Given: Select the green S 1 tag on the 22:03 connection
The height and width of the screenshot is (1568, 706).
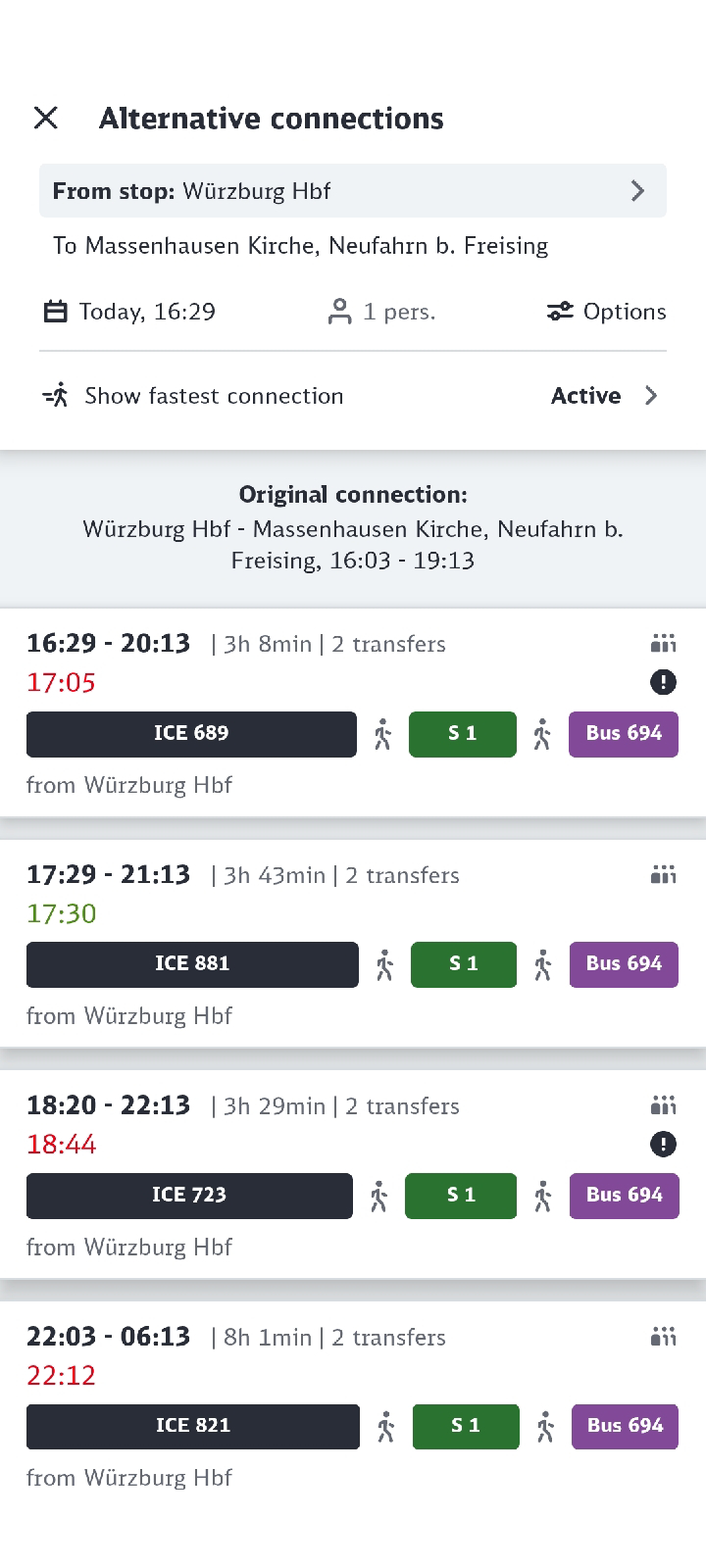Looking at the screenshot, I should click(466, 1426).
